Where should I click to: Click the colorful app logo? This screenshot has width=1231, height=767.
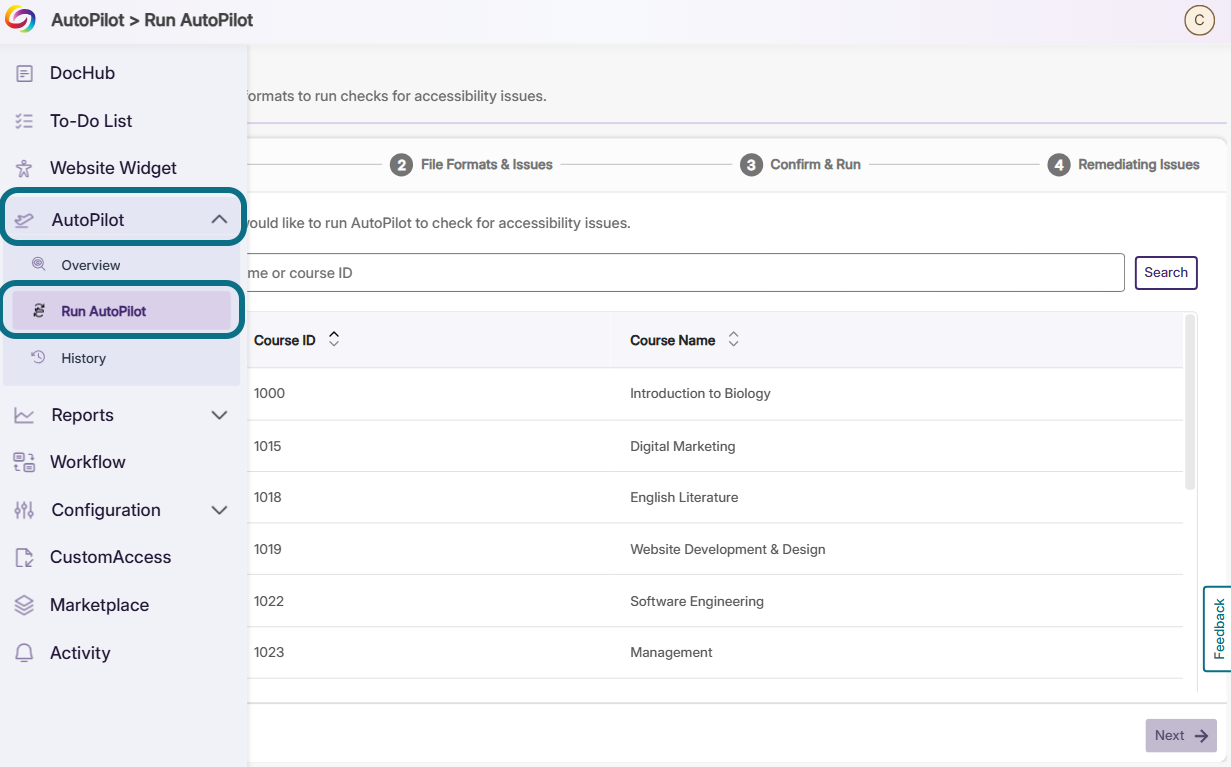[x=21, y=20]
